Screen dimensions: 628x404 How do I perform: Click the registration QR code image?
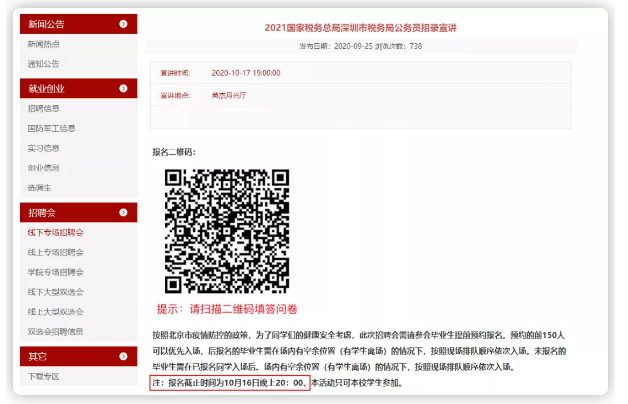click(x=227, y=231)
